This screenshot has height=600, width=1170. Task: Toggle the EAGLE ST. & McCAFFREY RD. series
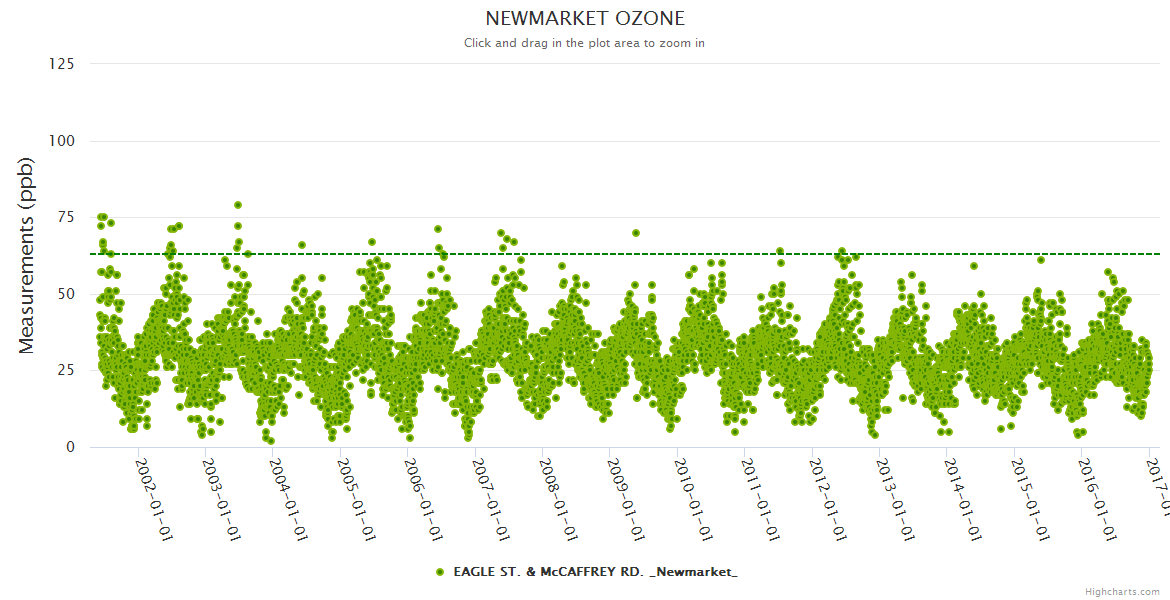(595, 572)
